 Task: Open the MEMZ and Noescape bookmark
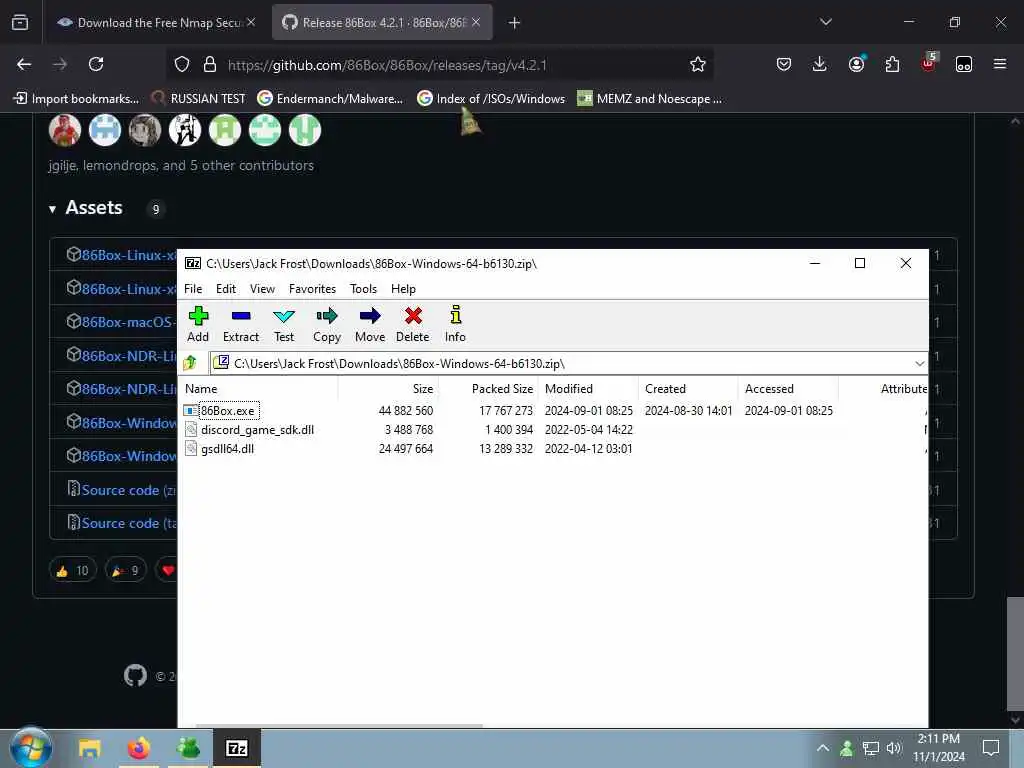click(650, 99)
